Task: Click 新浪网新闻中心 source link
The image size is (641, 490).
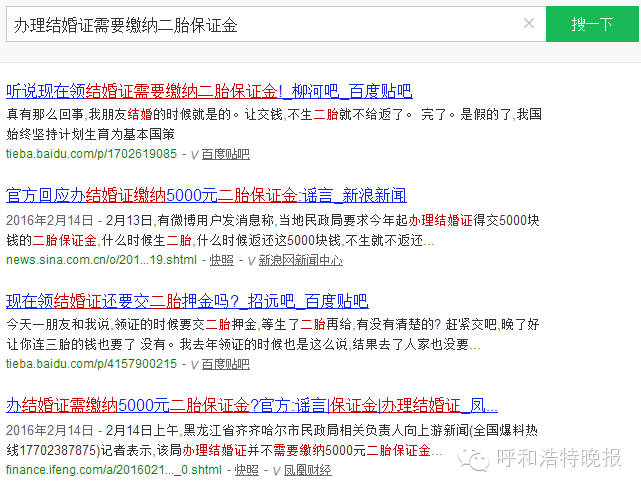Action: [300, 260]
